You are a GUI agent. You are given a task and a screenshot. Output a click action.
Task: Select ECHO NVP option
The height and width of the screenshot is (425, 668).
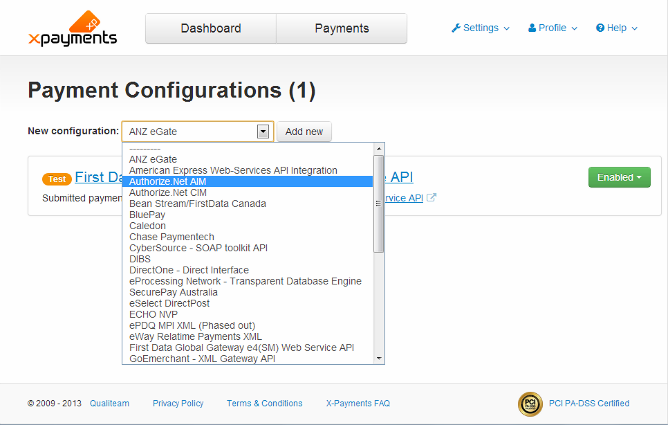click(248, 314)
